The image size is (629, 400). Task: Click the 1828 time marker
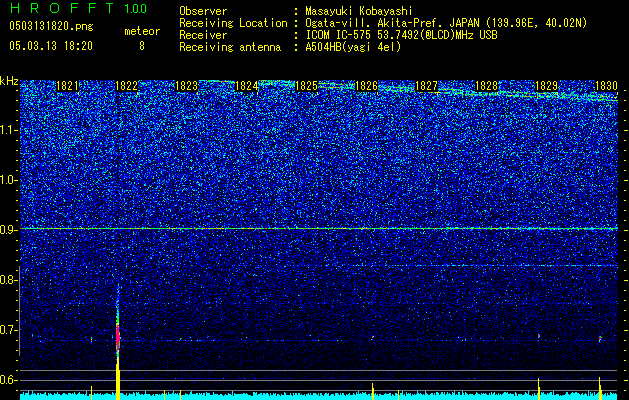[x=486, y=86]
